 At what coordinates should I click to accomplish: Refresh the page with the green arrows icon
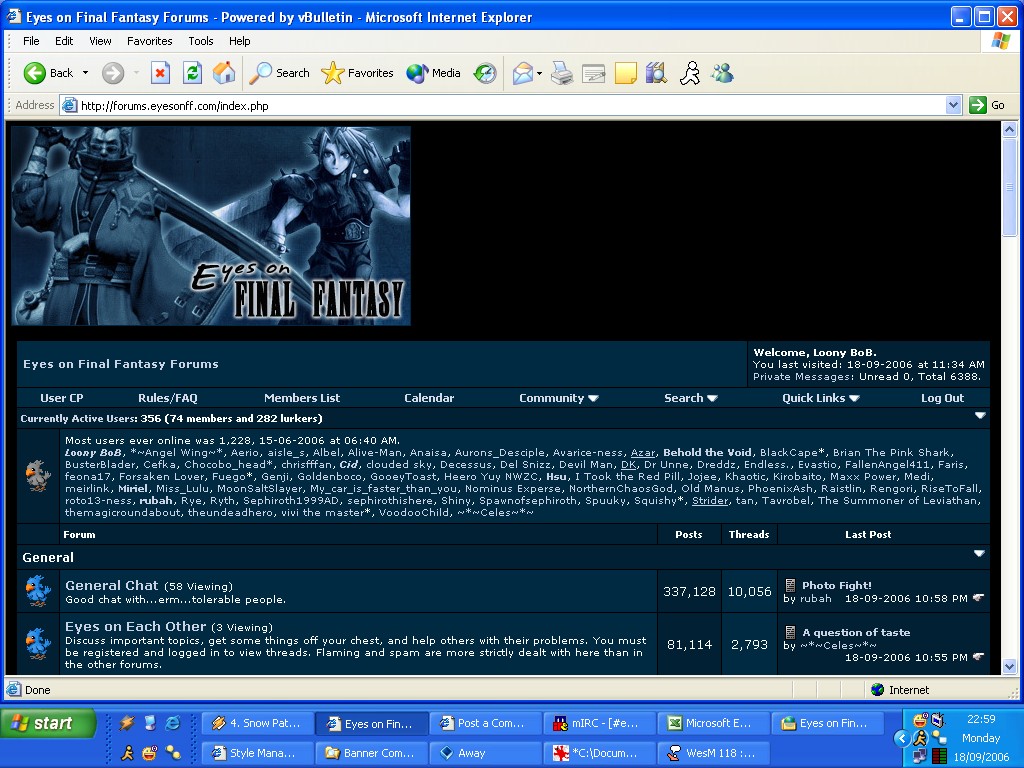tap(192, 73)
